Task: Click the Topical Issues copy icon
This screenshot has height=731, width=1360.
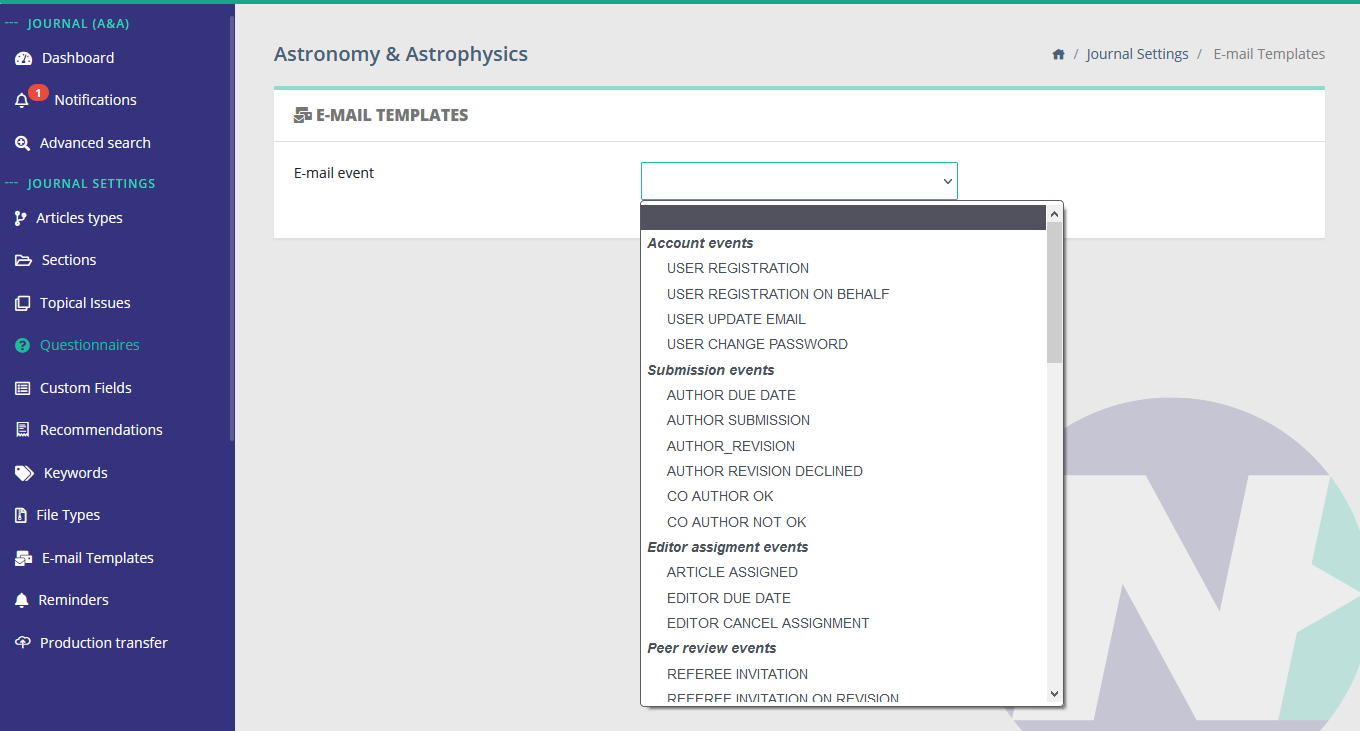Action: click(x=22, y=303)
